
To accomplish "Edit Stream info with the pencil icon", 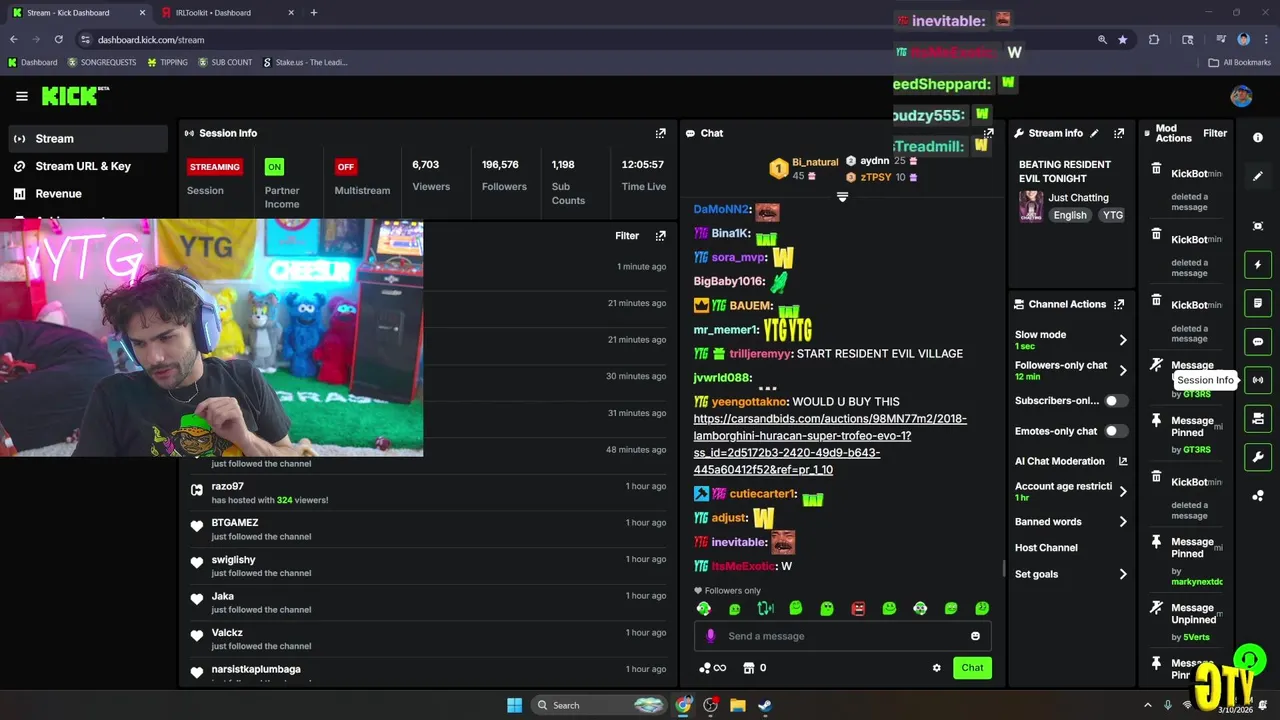I will (x=1094, y=133).
